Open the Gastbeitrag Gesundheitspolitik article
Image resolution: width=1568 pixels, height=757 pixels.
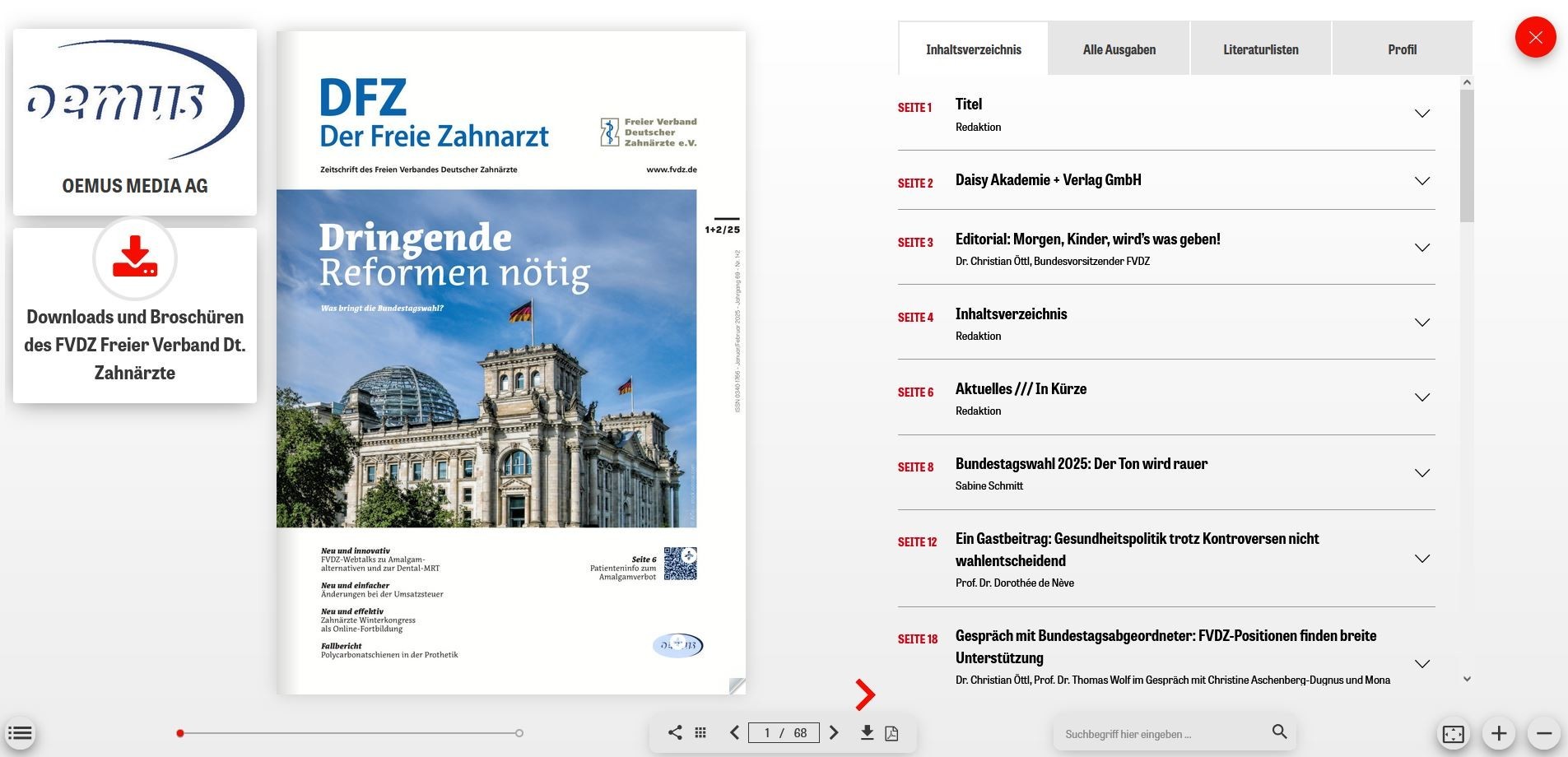click(x=1138, y=550)
